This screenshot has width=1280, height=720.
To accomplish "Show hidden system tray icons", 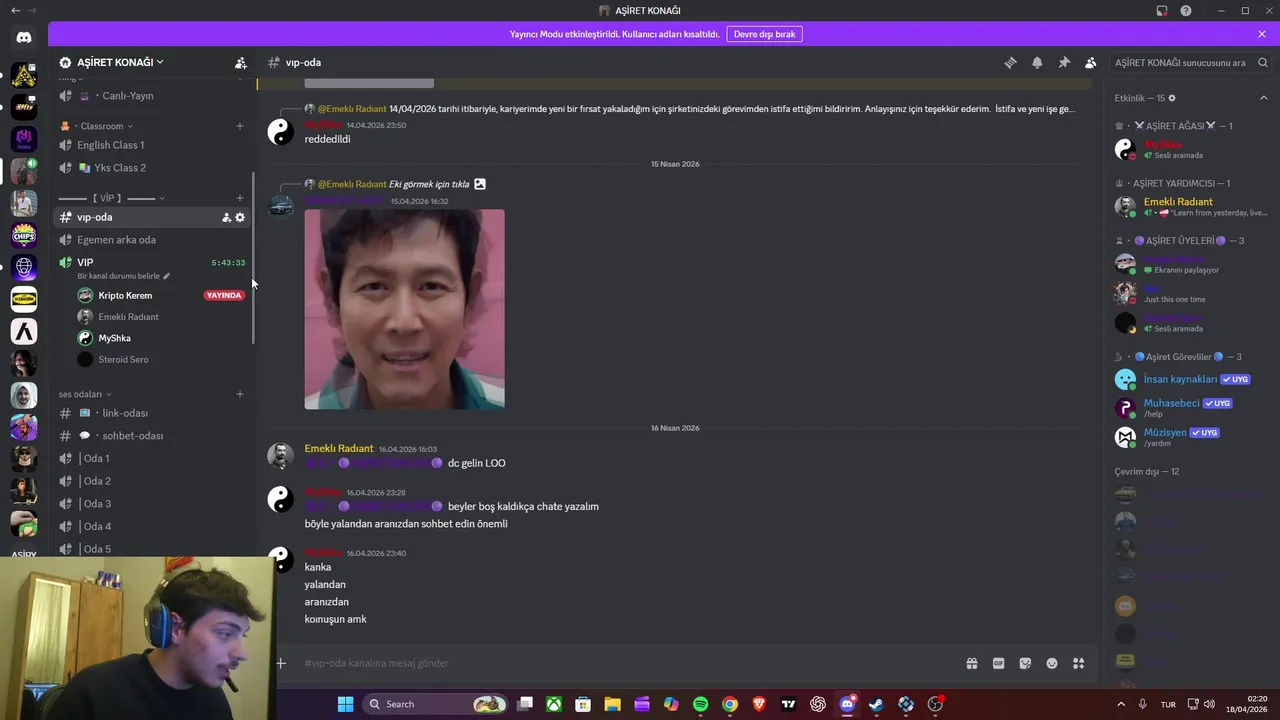I will click(x=1120, y=704).
